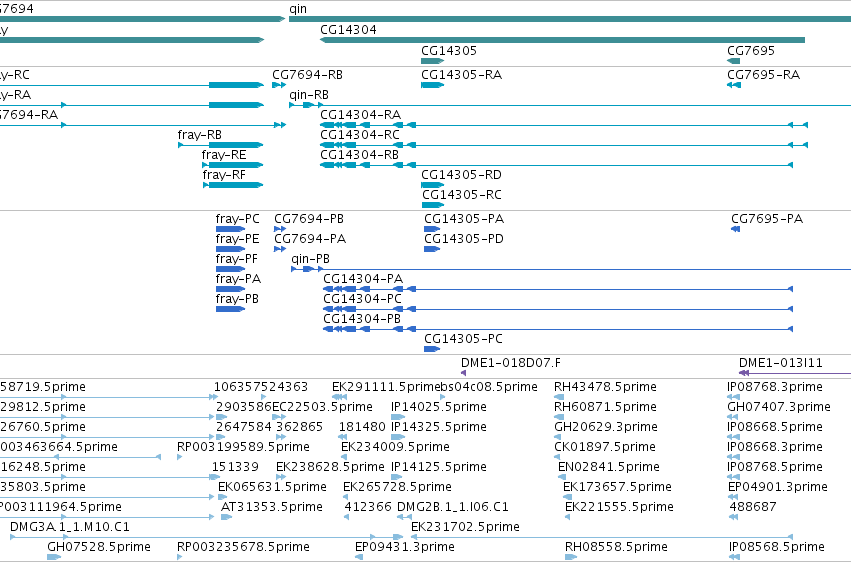Click the GH07407.3prime EST

click(x=733, y=417)
